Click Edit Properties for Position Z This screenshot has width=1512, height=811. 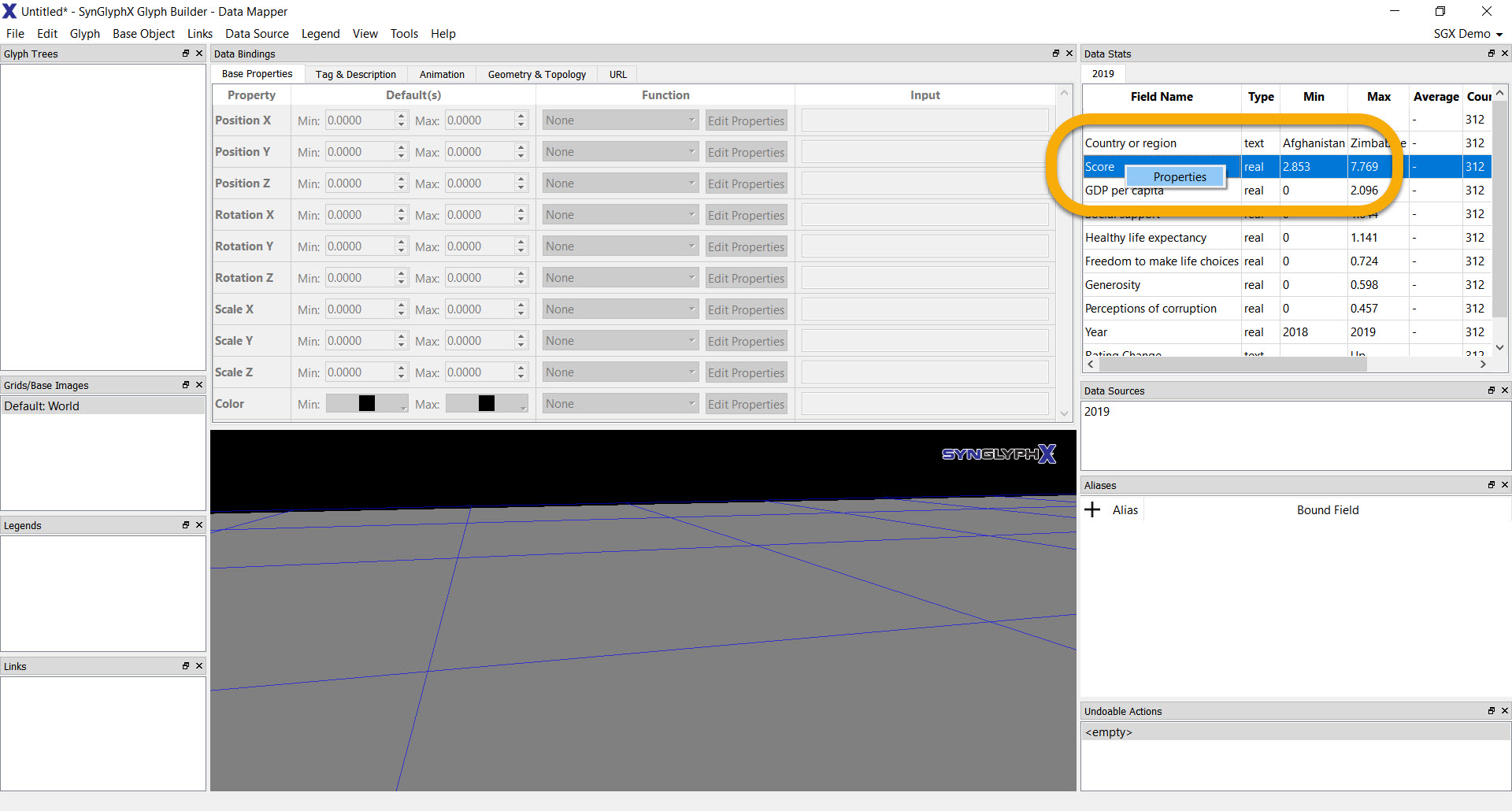point(746,183)
